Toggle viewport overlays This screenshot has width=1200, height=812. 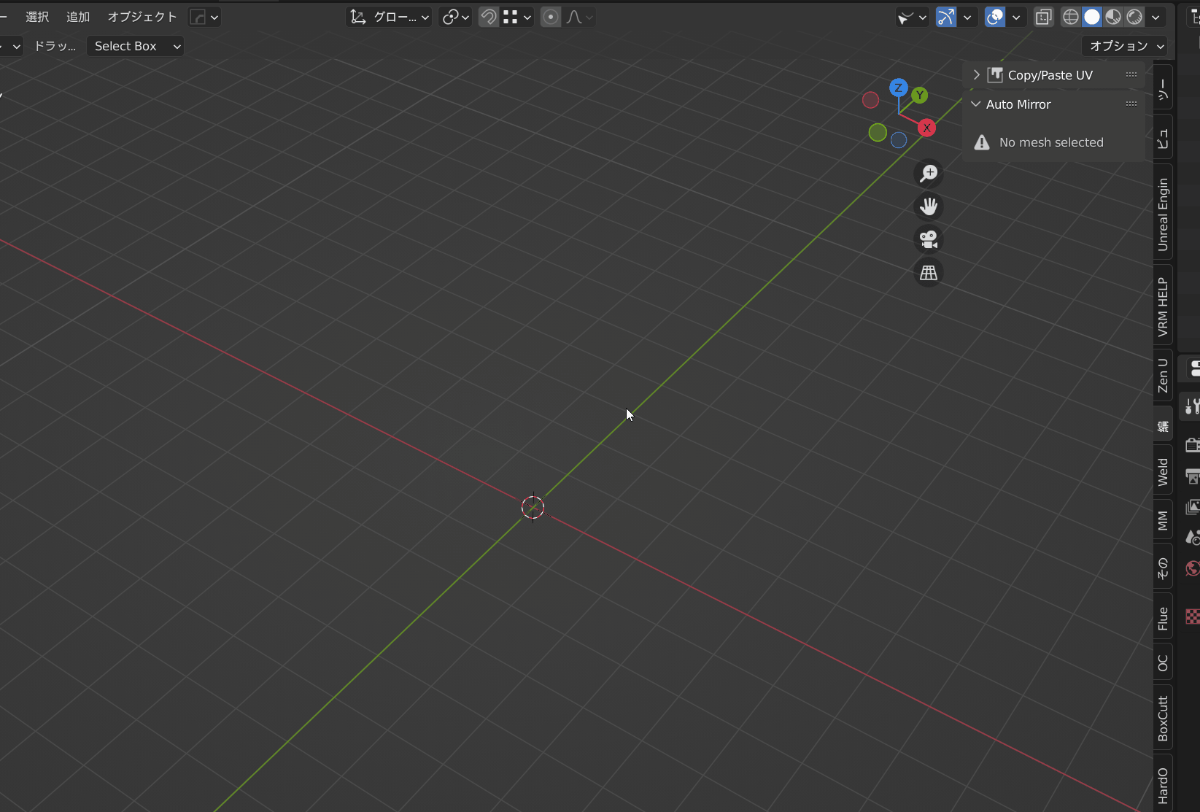pyautogui.click(x=995, y=17)
